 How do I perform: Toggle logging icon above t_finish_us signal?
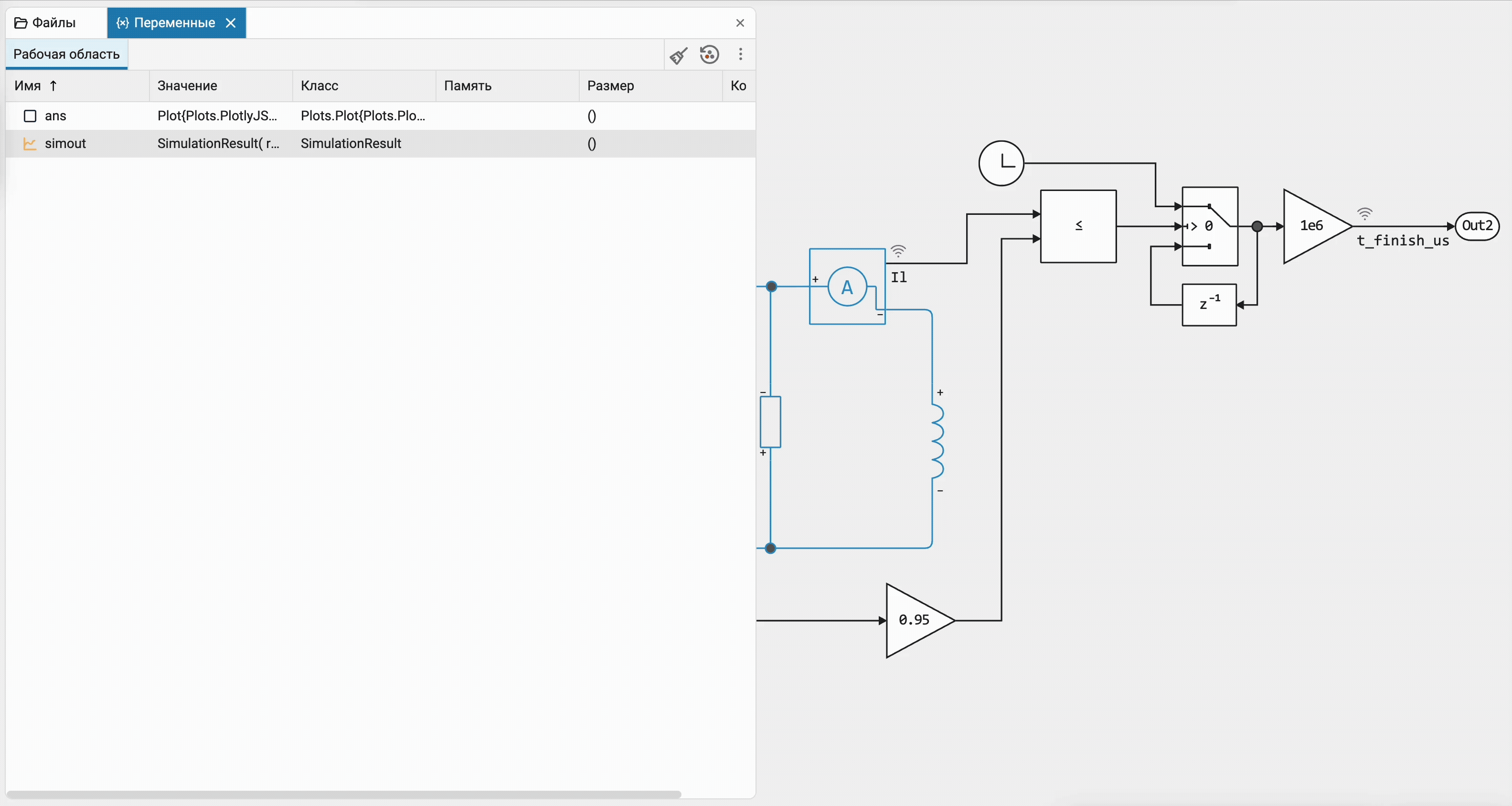(x=1365, y=214)
